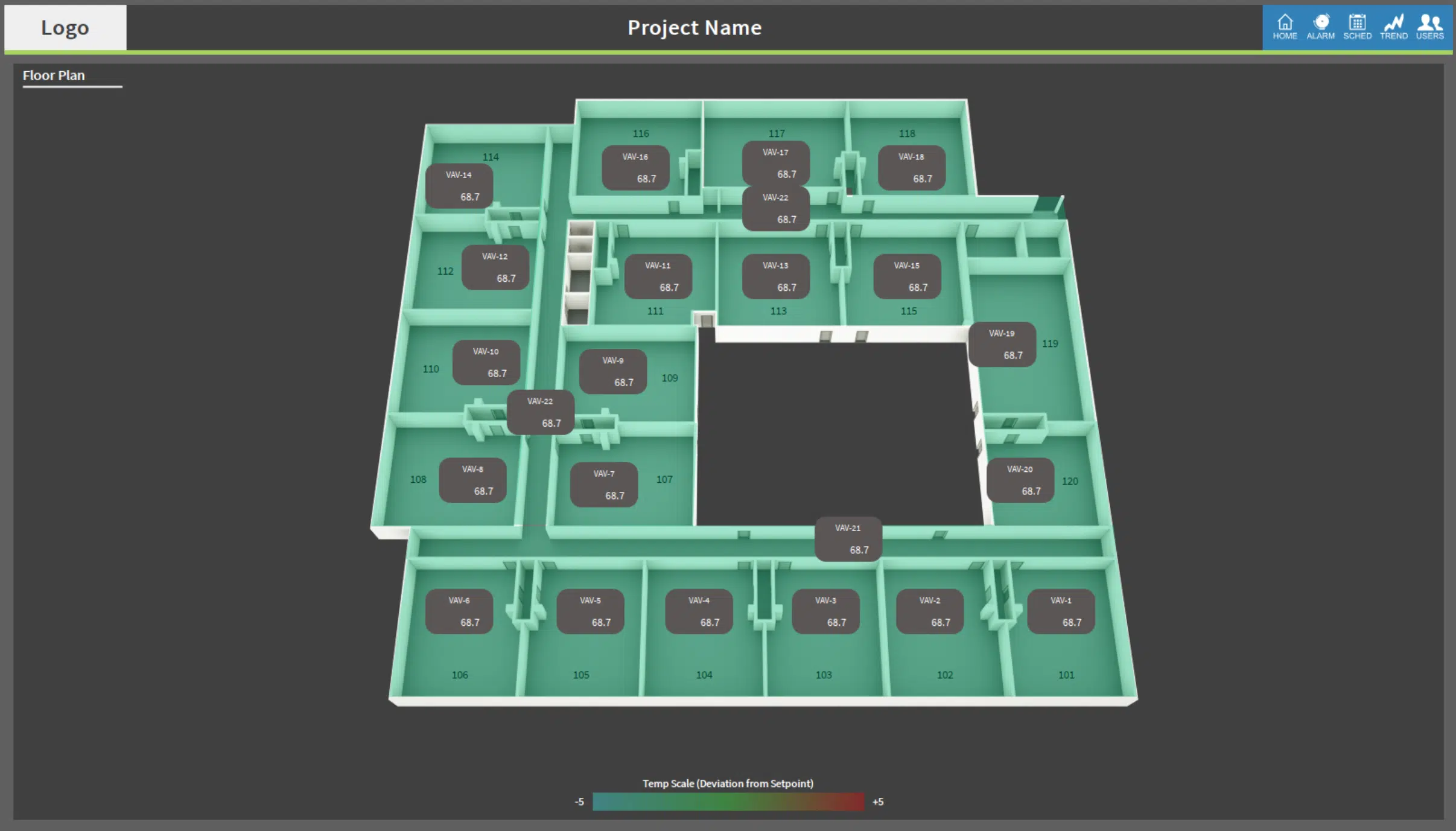Click the Temp Scale legend title
Screen dimensions: 1456x831
728,783
